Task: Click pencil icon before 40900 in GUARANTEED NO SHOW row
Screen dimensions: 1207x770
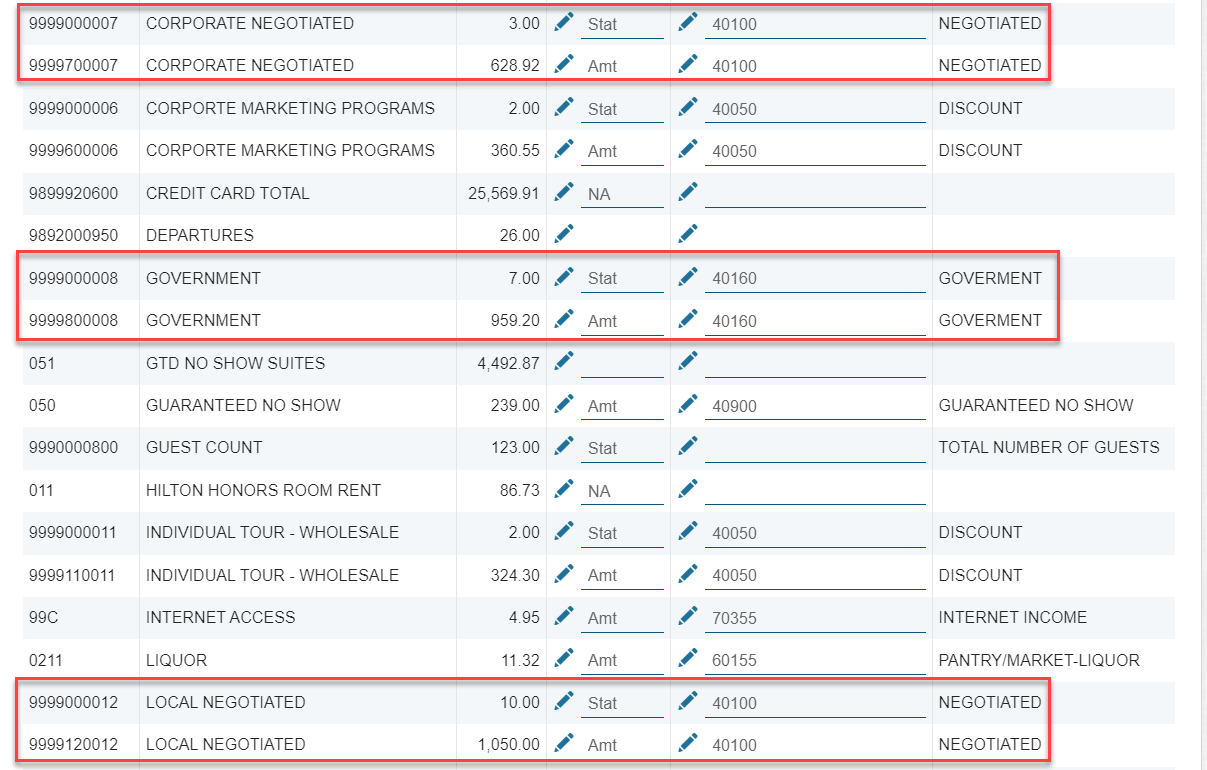Action: pos(687,404)
